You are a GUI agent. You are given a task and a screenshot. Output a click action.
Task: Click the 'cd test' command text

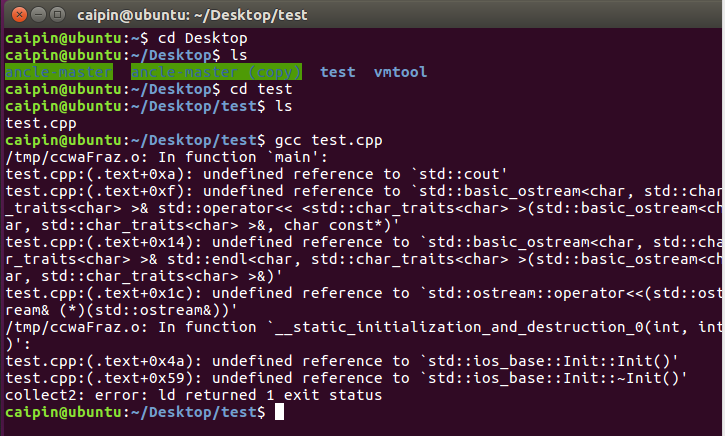coord(261,89)
